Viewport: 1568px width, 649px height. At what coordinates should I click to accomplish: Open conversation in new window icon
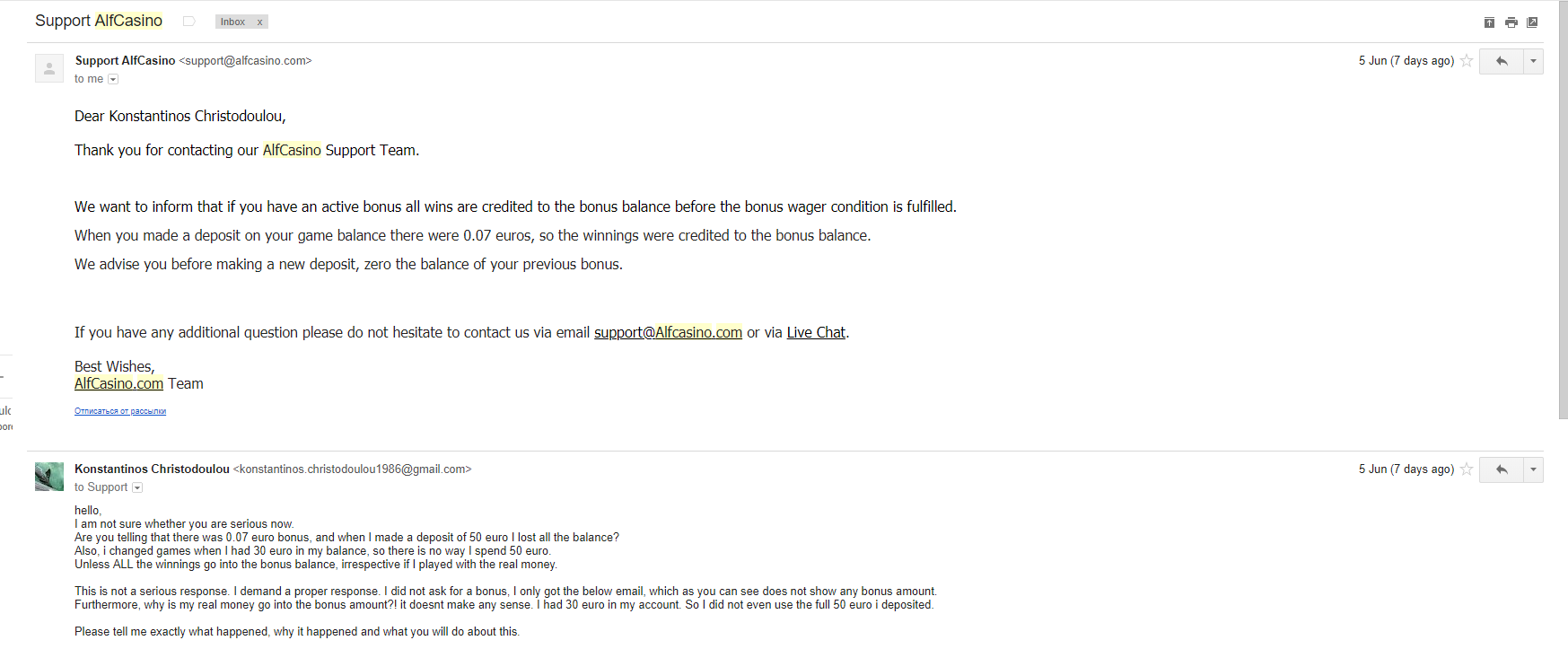pyautogui.click(x=1532, y=22)
